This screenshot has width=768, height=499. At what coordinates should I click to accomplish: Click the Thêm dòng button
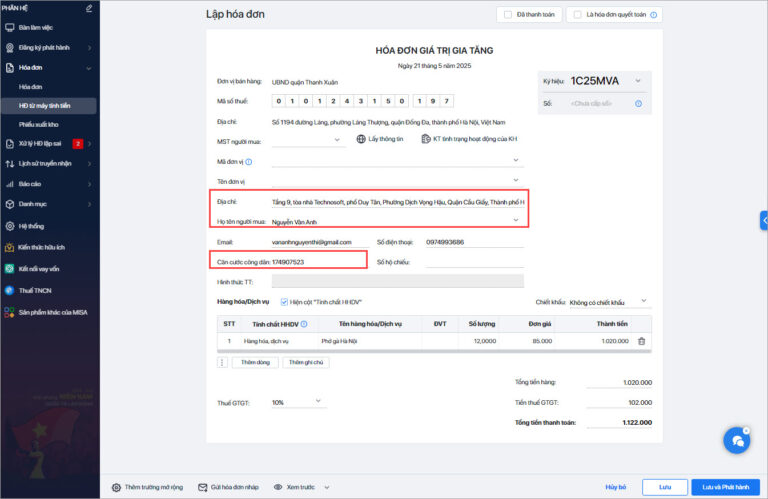[255, 362]
